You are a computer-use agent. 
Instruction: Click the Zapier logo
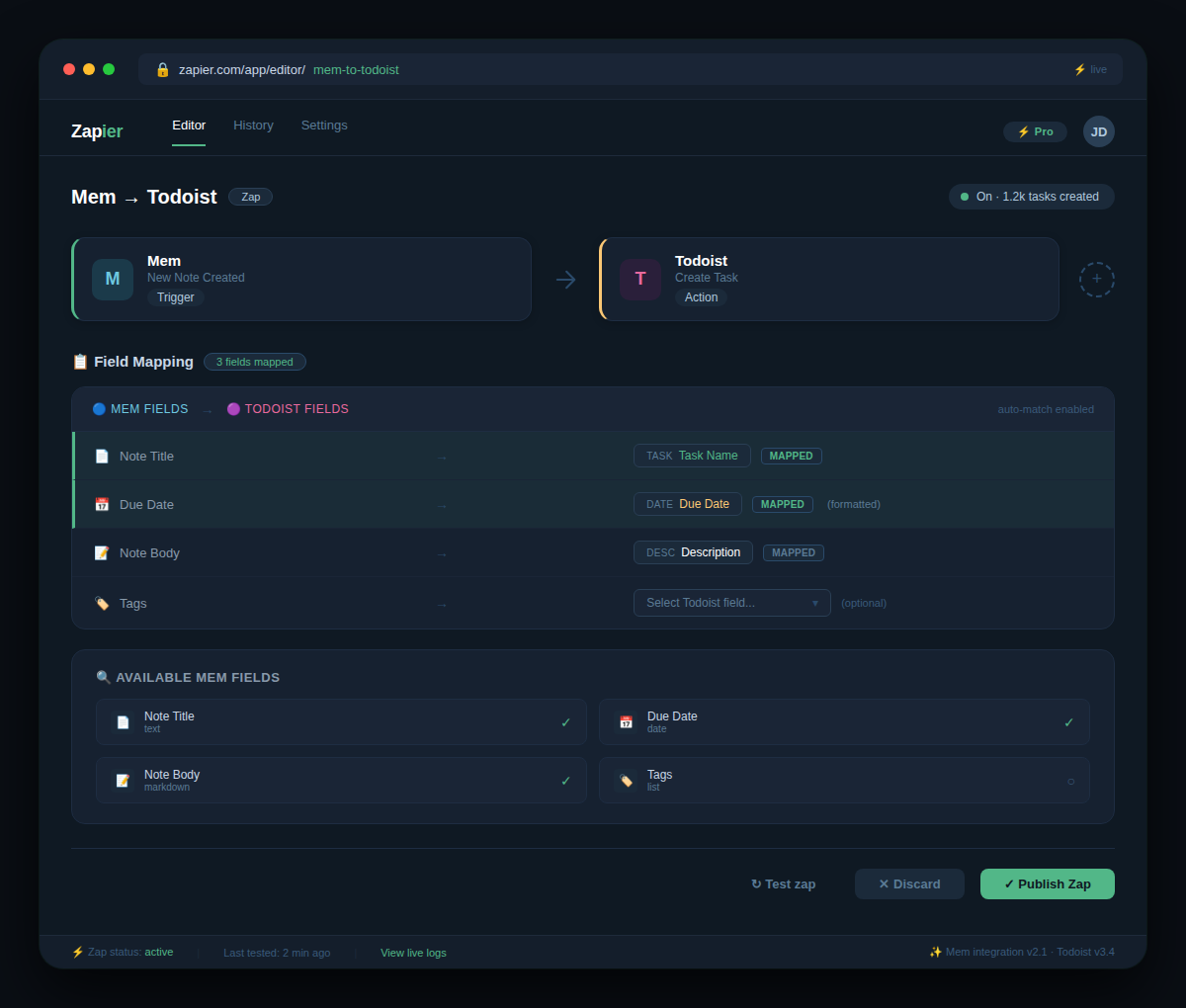pyautogui.click(x=97, y=131)
